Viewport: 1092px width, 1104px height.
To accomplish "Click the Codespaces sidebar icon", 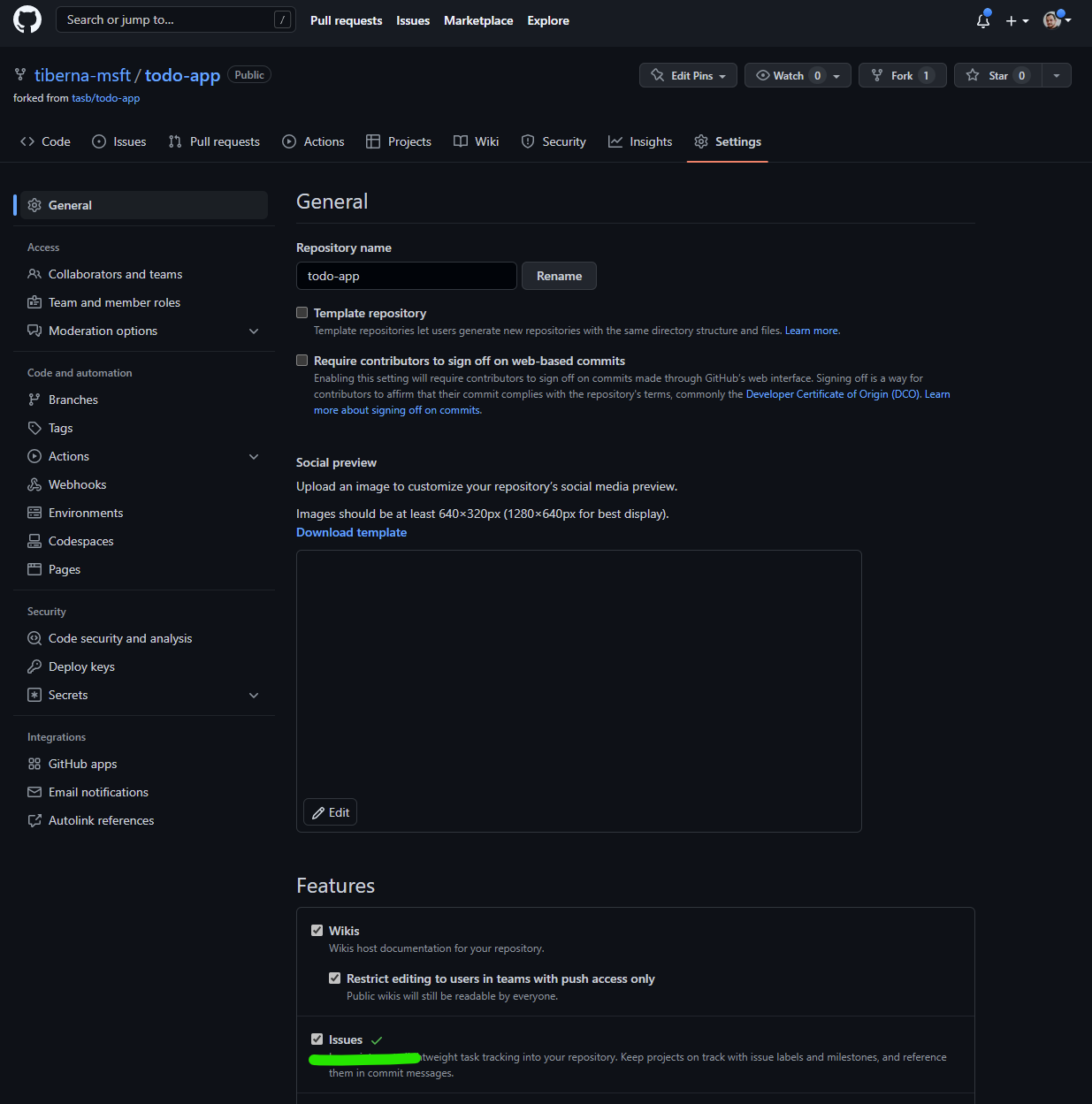I will pos(34,541).
